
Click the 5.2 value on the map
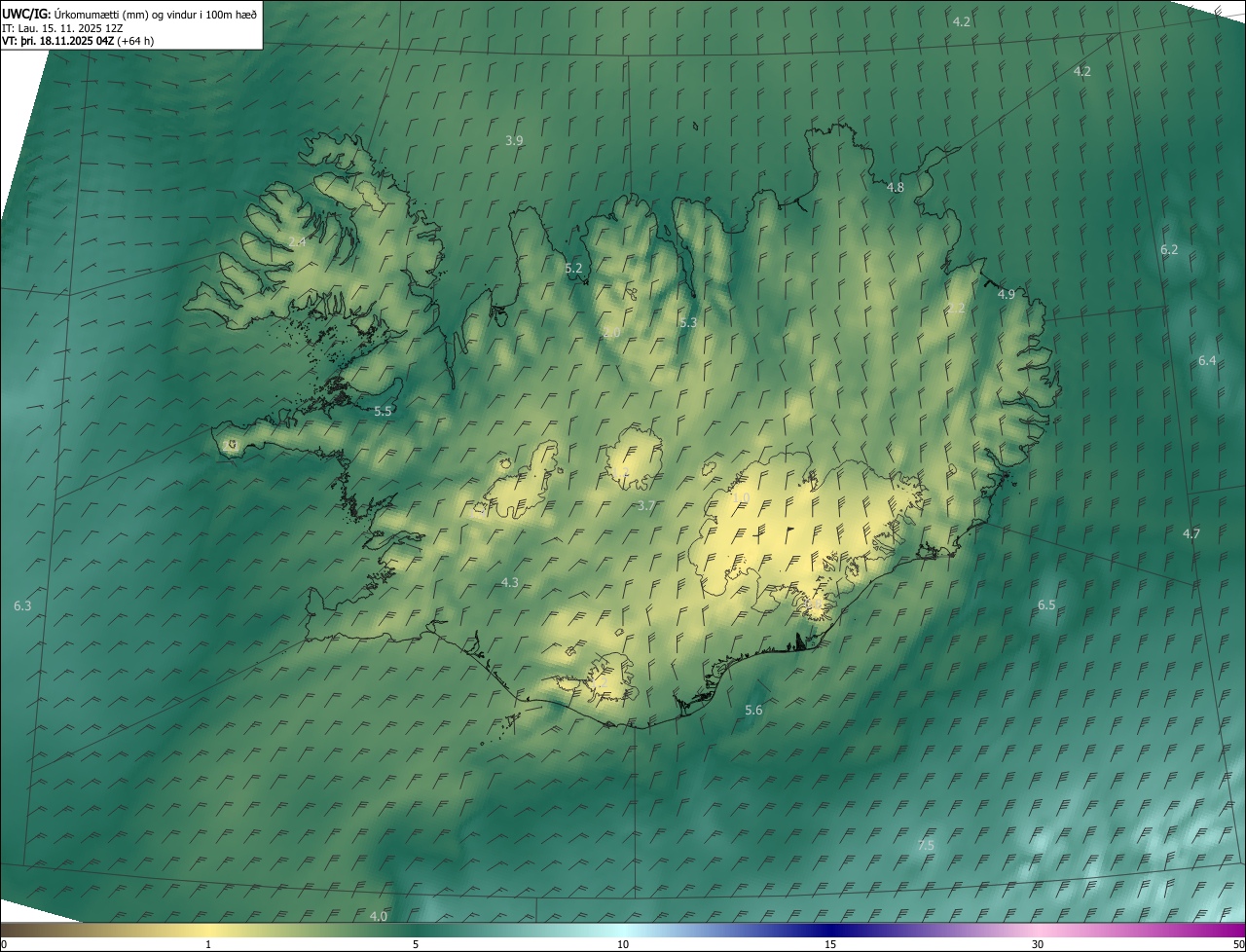pyautogui.click(x=573, y=268)
